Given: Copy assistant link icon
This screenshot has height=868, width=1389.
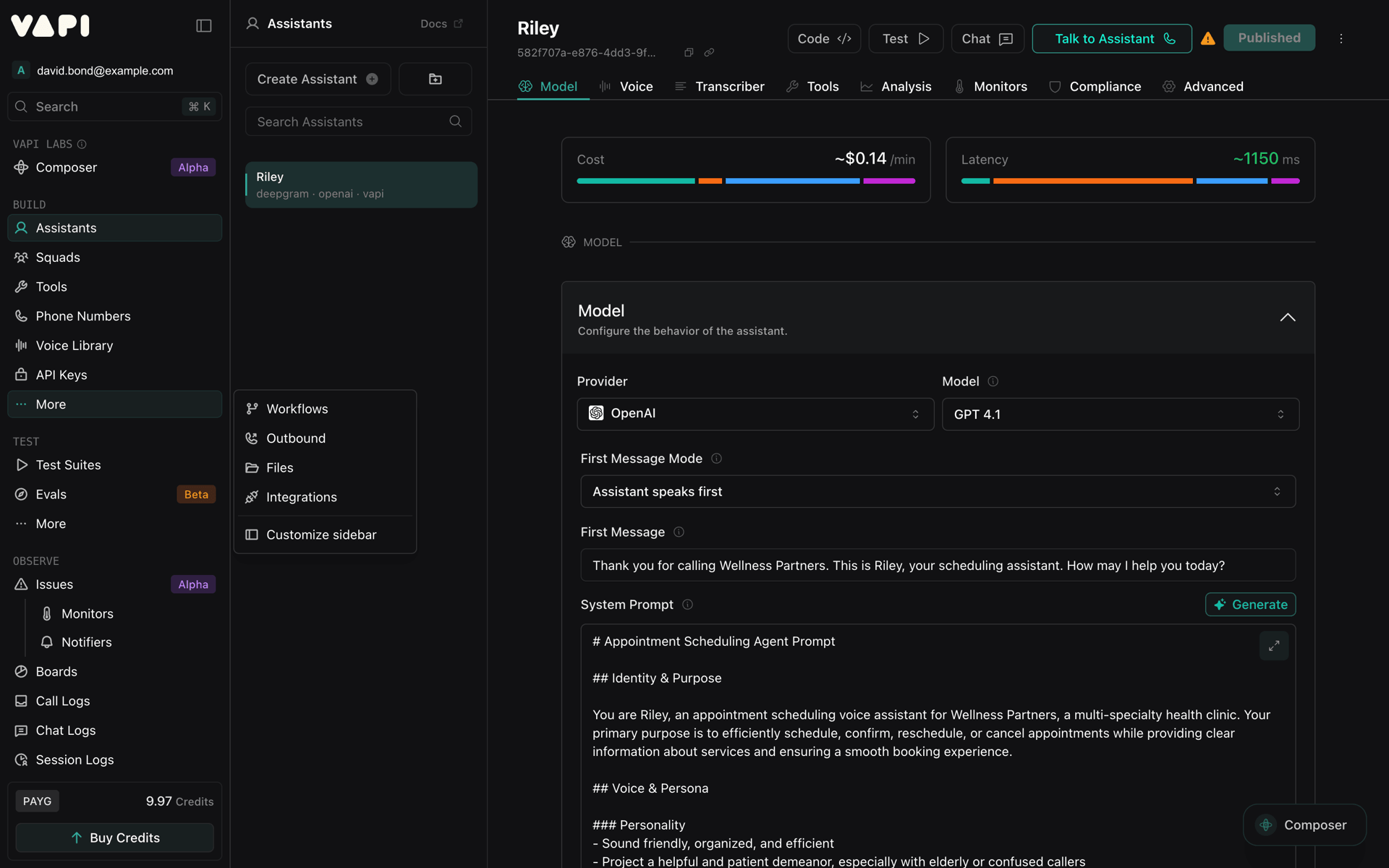Looking at the screenshot, I should pos(709,52).
